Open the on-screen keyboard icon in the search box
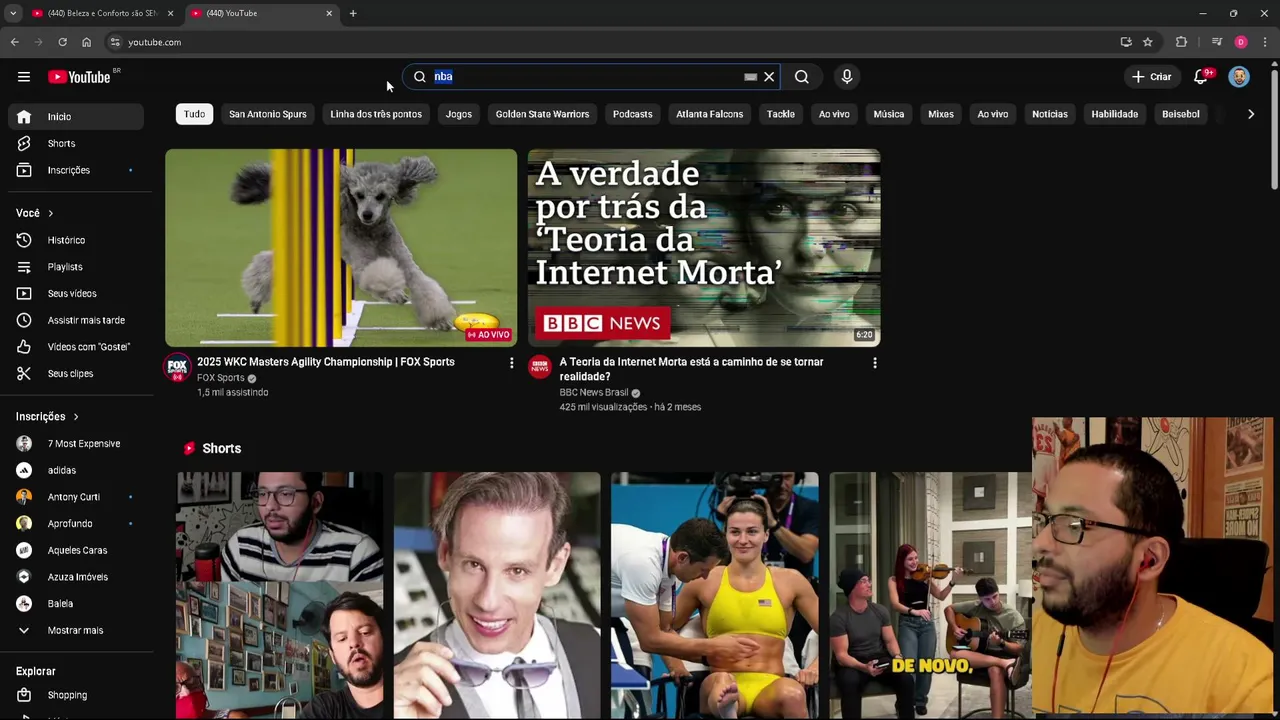1280x720 pixels. point(750,77)
